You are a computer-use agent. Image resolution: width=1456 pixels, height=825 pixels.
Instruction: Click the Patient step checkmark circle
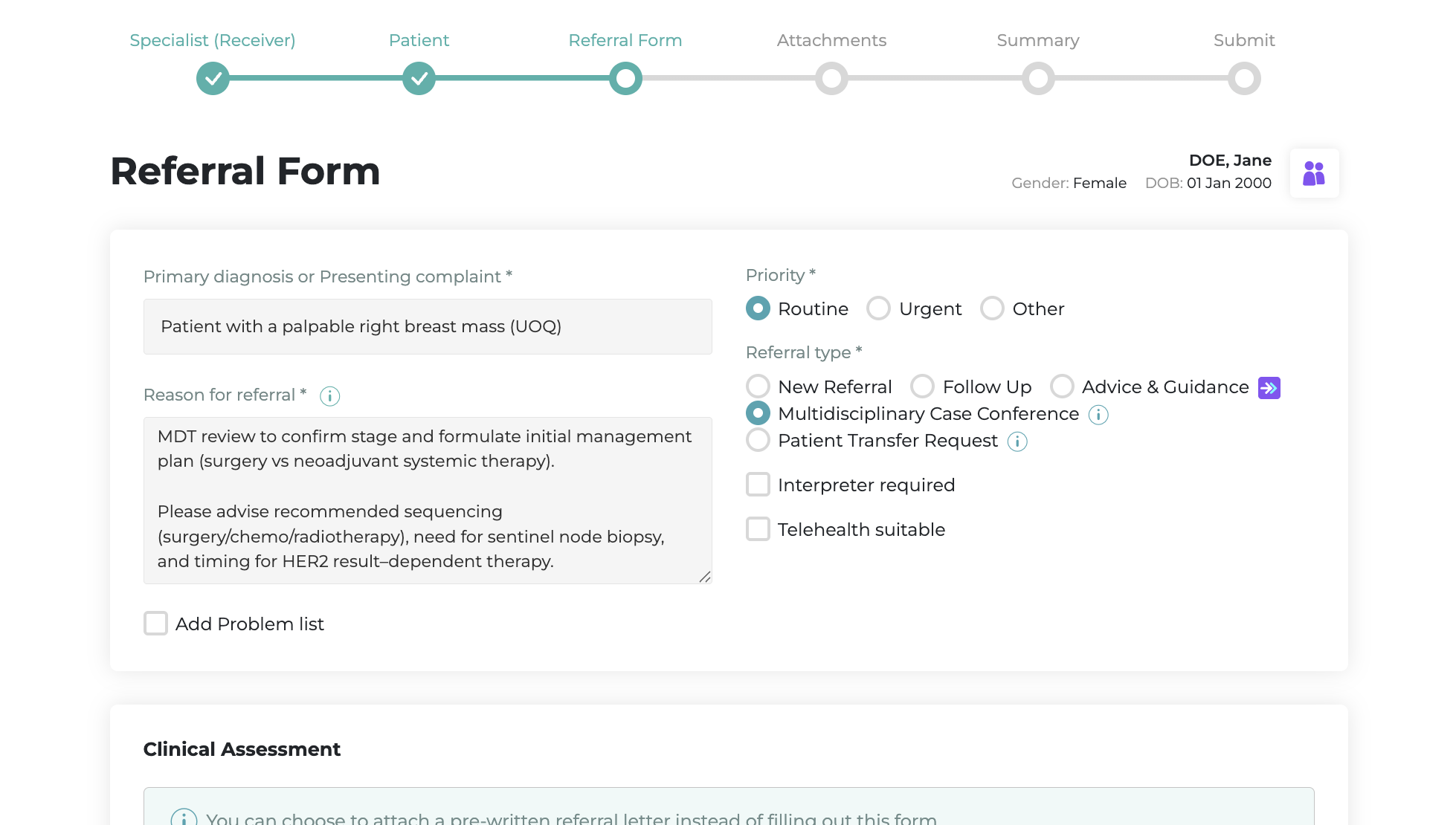(419, 78)
